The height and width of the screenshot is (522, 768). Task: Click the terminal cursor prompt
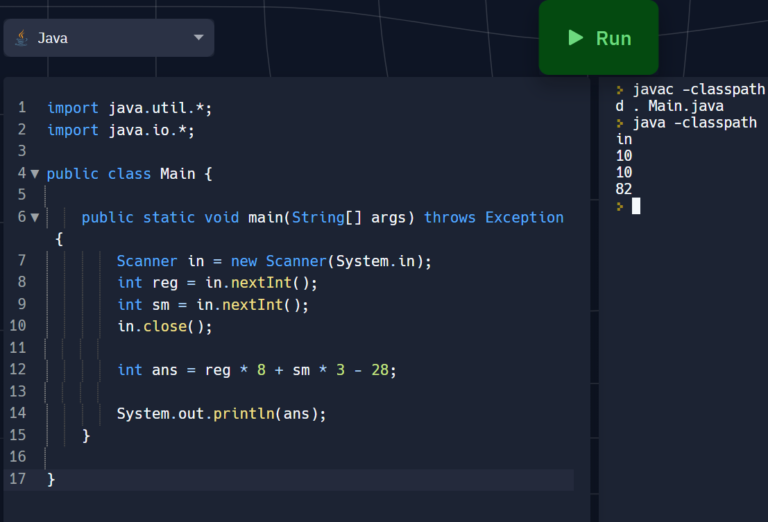635,206
